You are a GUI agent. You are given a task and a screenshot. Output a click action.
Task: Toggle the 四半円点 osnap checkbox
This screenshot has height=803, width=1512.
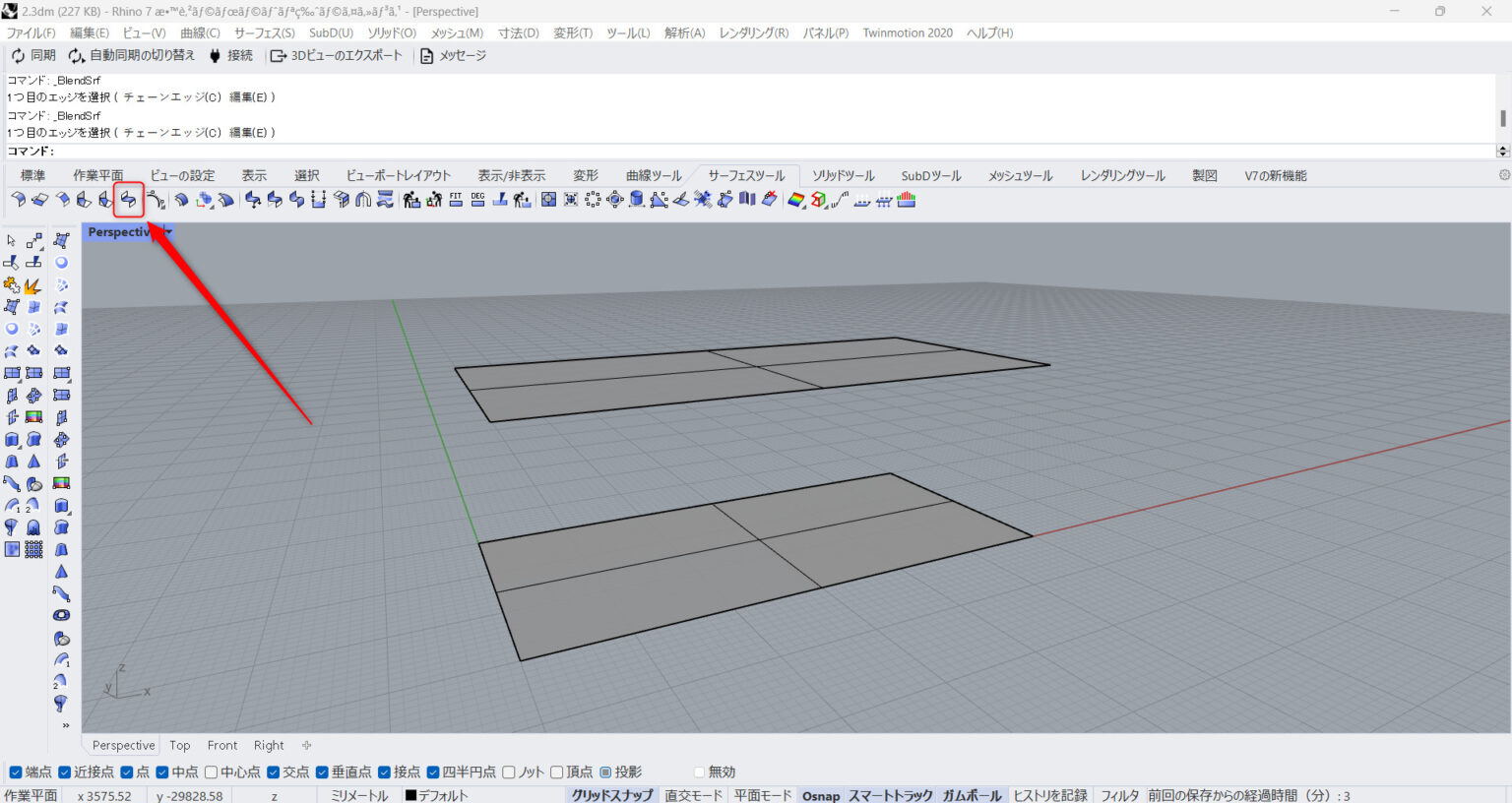(x=433, y=772)
